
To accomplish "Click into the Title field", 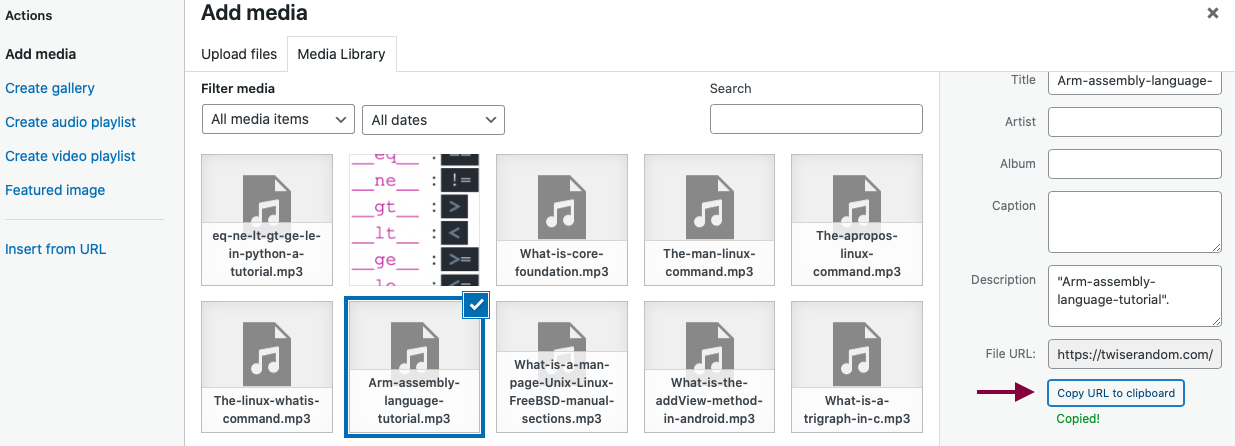I will pyautogui.click(x=1135, y=81).
